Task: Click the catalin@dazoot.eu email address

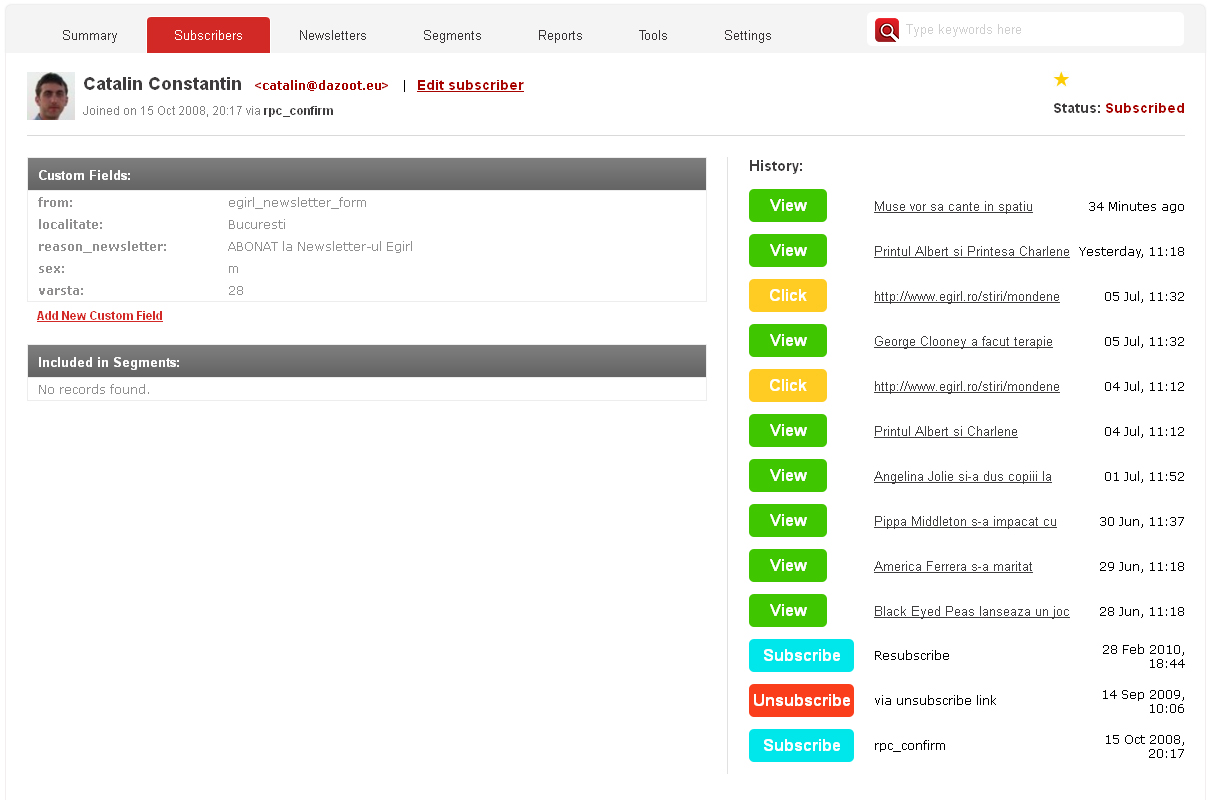Action: (x=321, y=86)
